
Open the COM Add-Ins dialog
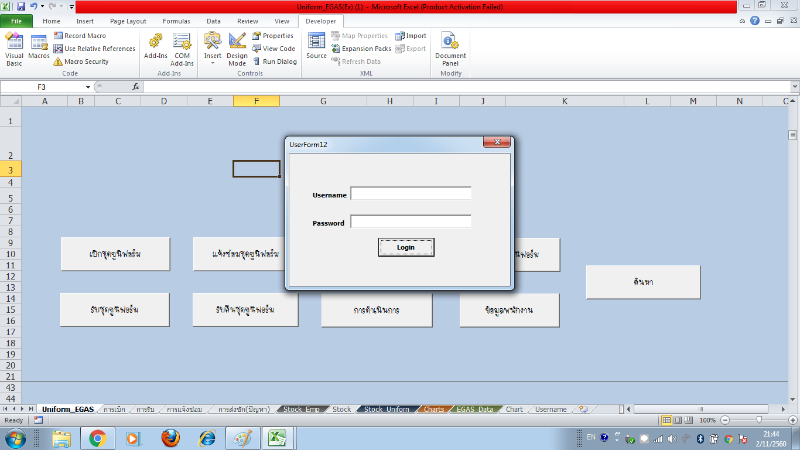(x=182, y=46)
